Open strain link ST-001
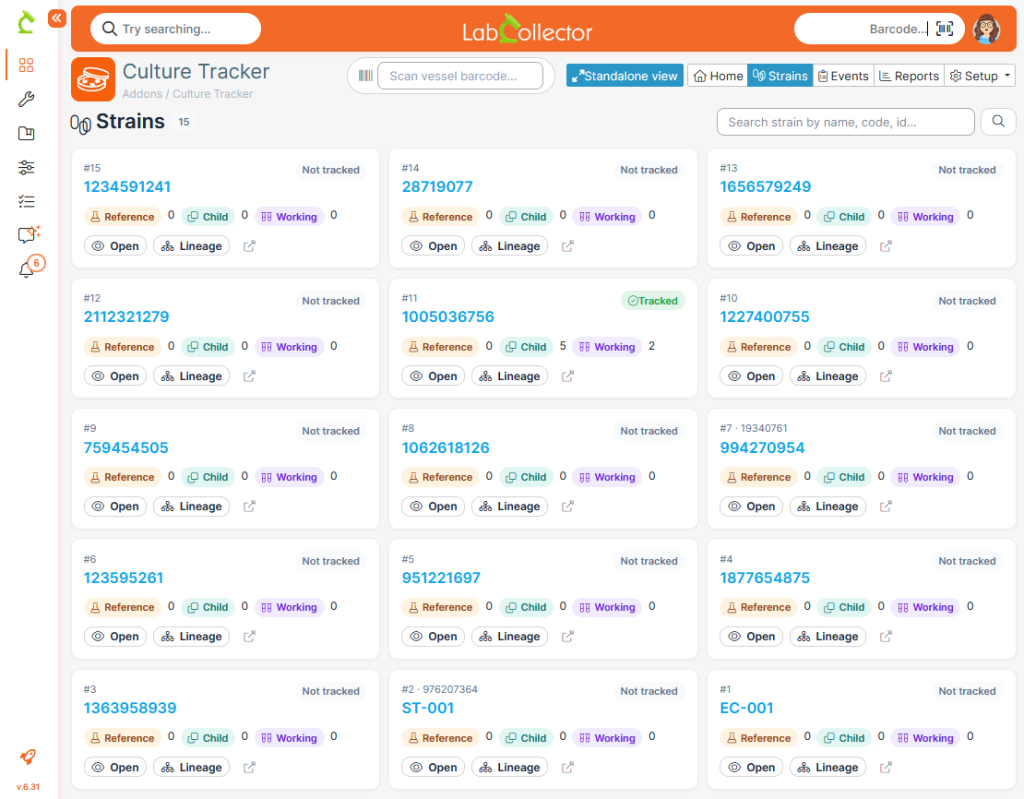 (428, 708)
